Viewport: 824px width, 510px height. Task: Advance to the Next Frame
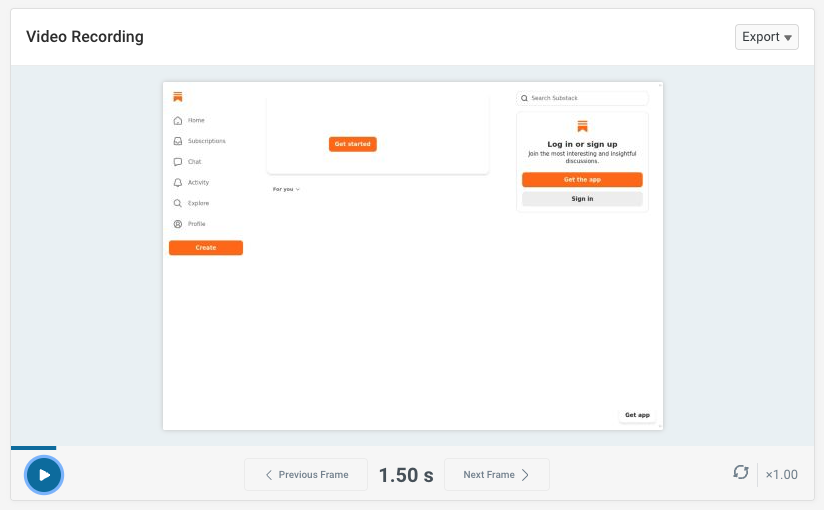tap(497, 475)
